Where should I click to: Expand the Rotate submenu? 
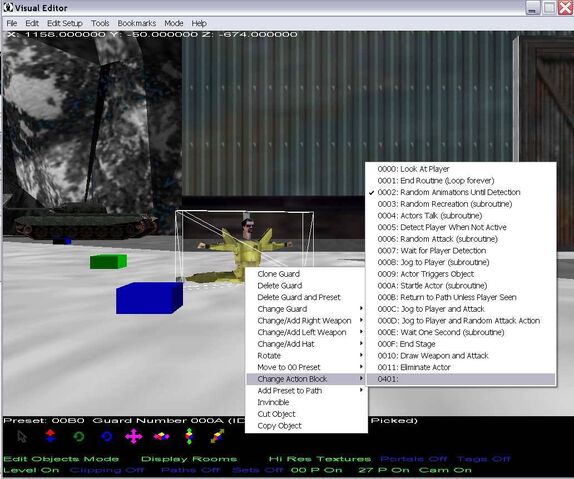click(306, 356)
